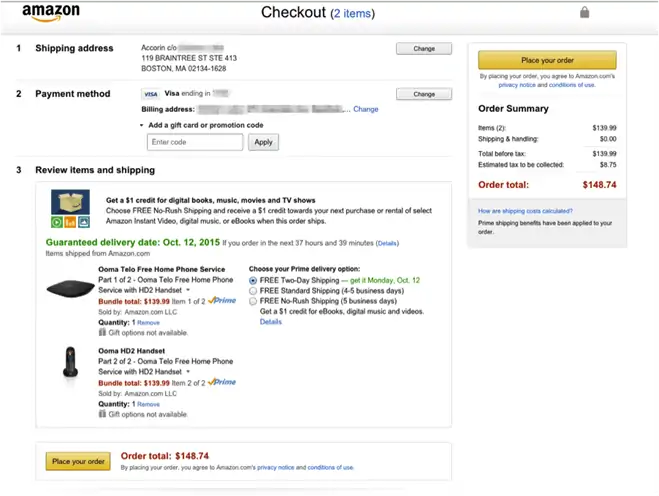Pick FREE No-Rush Shipping option
Screen dimensions: 659x496
pyautogui.click(x=253, y=301)
